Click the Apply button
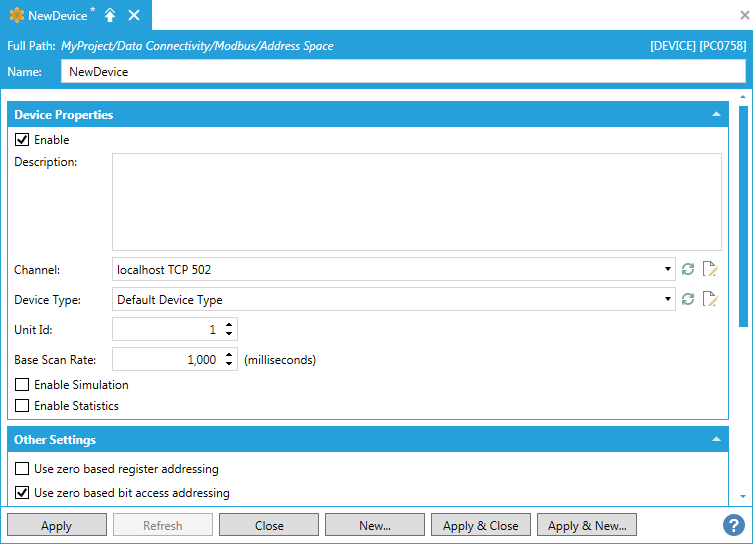Image resolution: width=753 pixels, height=544 pixels. click(56, 526)
